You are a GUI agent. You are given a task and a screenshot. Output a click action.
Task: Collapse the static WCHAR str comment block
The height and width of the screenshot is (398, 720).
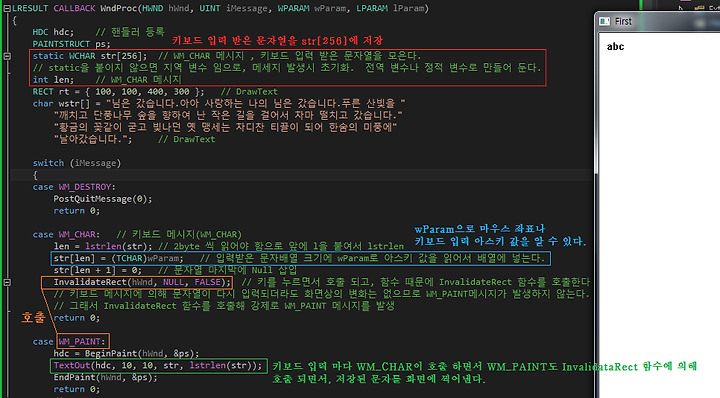click(7, 56)
